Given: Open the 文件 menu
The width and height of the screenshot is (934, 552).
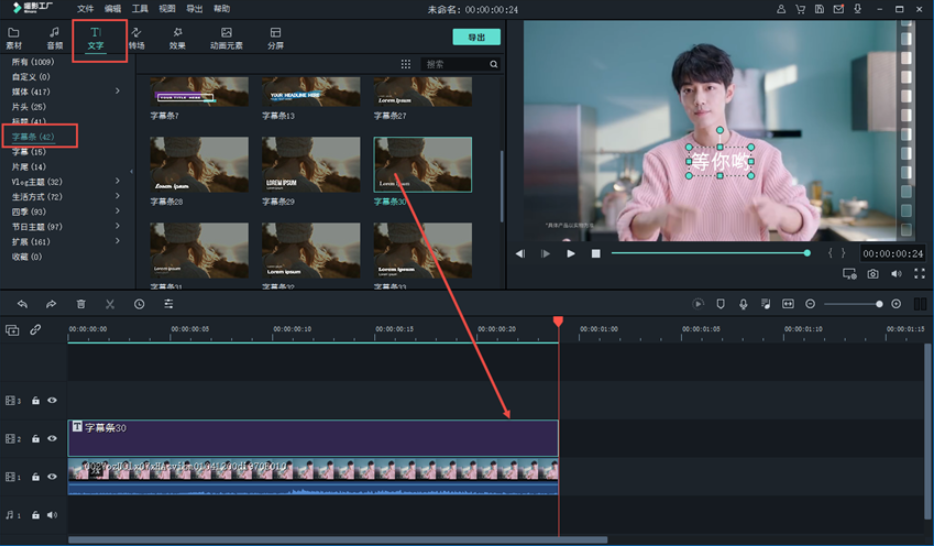Looking at the screenshot, I should tap(85, 9).
